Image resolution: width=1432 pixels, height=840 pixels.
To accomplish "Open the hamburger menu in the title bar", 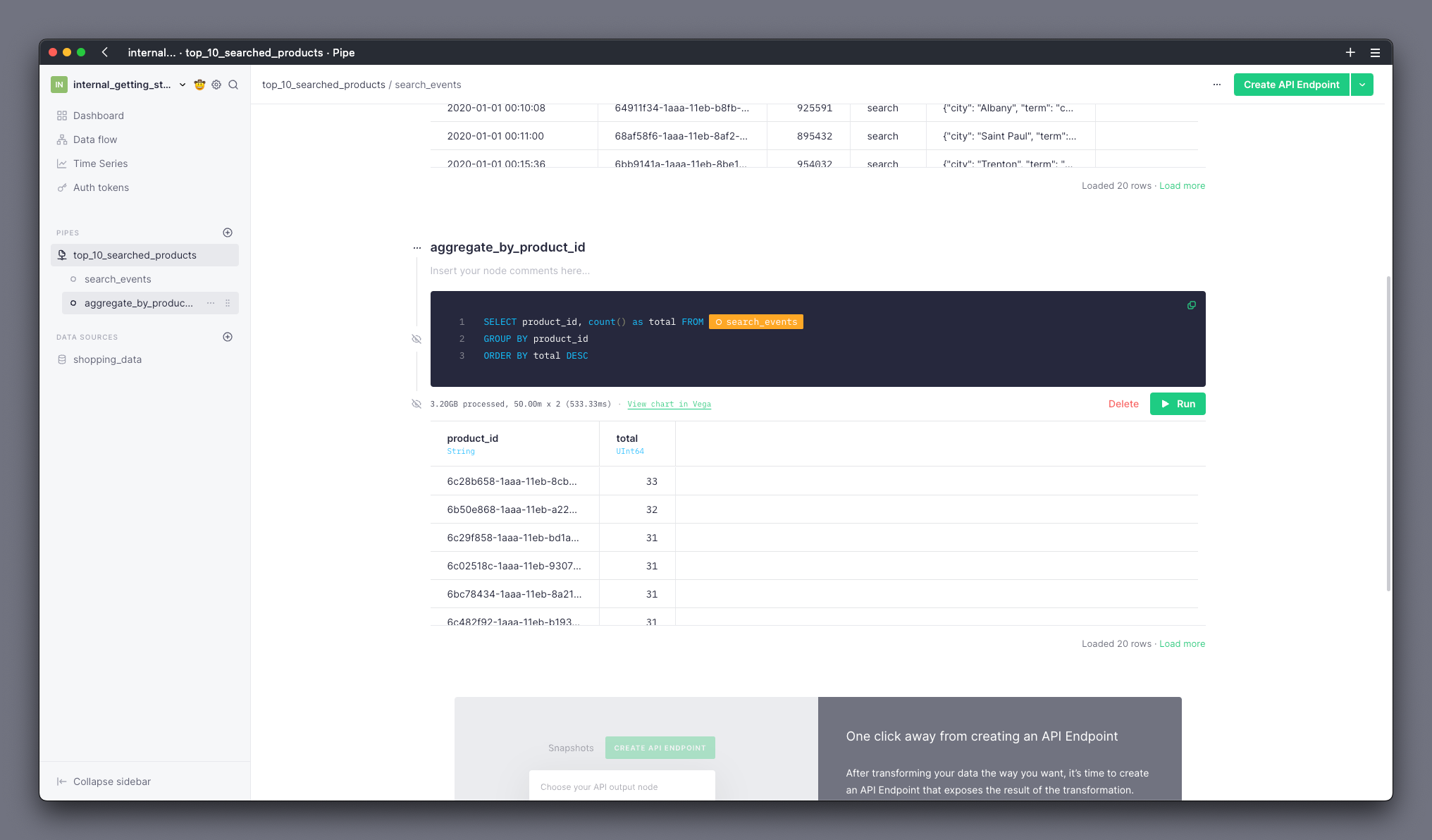I will tap(1375, 52).
